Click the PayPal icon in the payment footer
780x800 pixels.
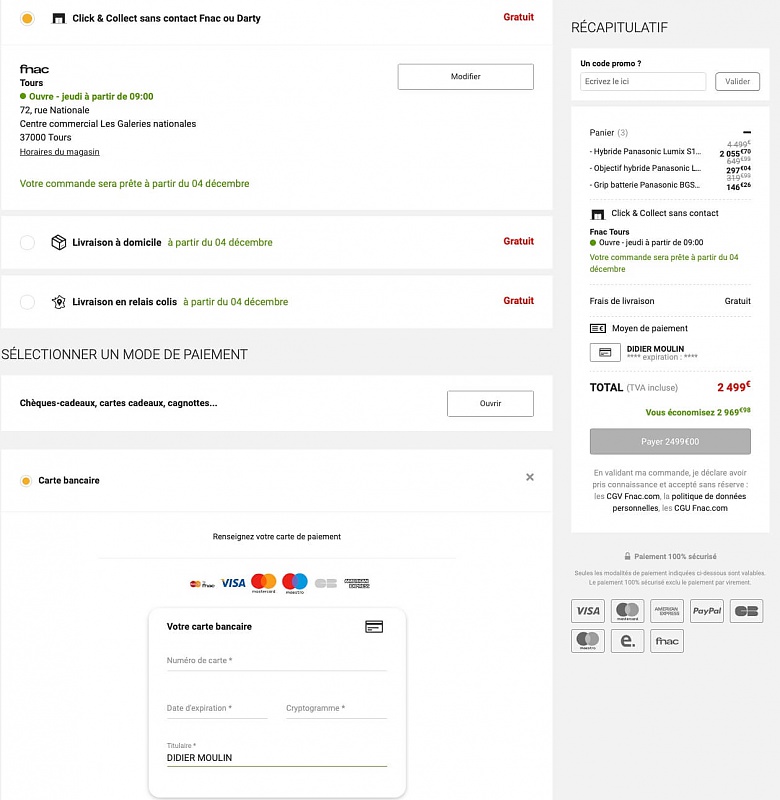click(707, 611)
